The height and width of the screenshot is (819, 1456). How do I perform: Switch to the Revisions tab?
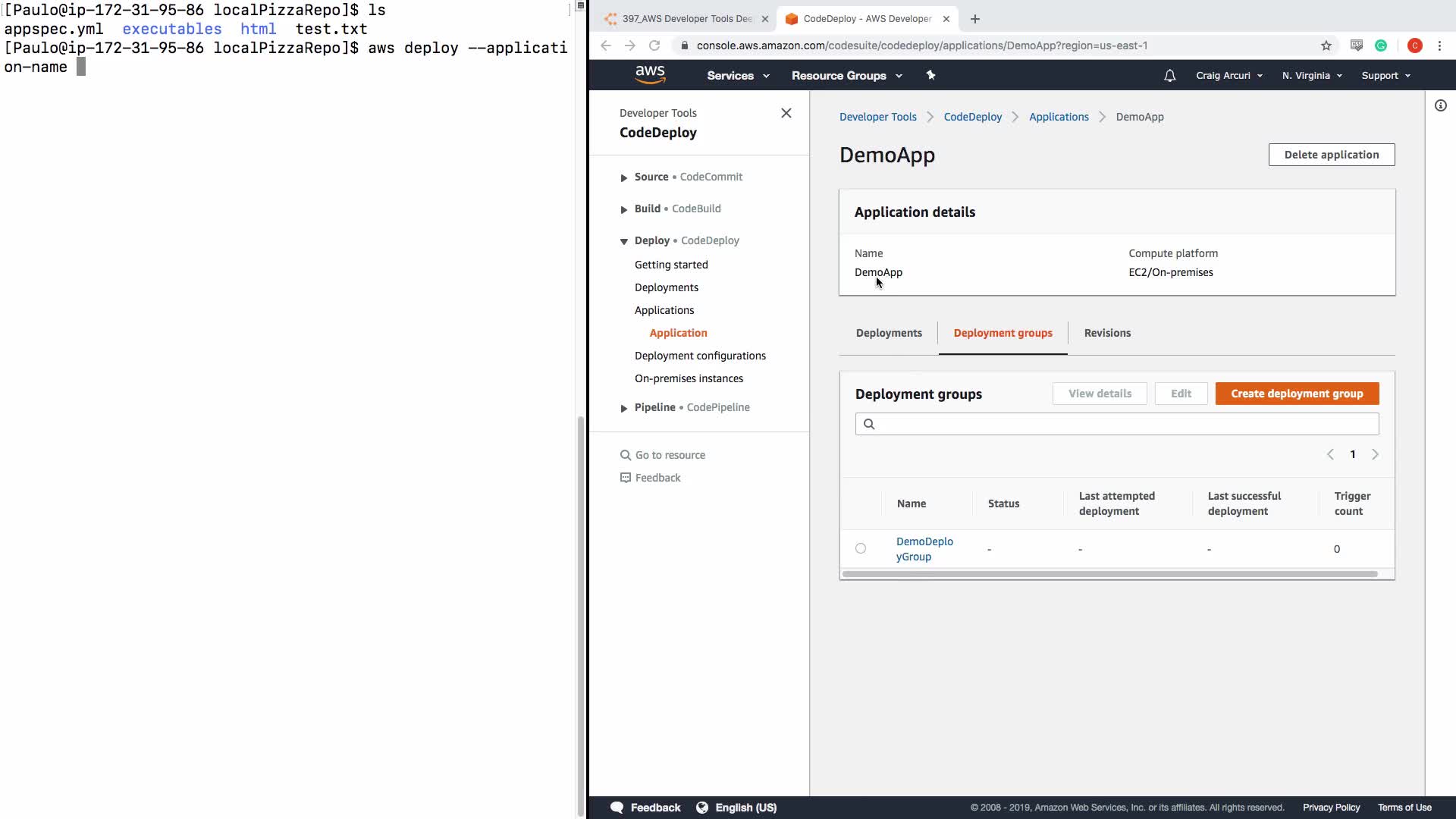[1106, 333]
